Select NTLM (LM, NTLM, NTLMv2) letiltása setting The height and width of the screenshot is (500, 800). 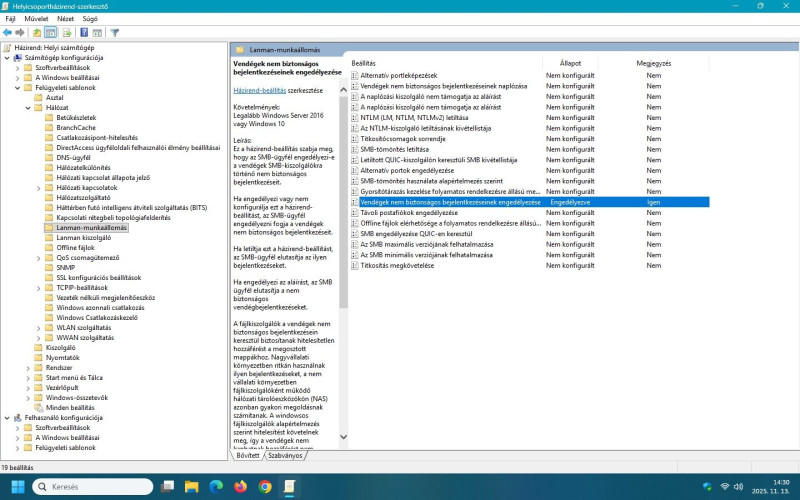point(414,118)
